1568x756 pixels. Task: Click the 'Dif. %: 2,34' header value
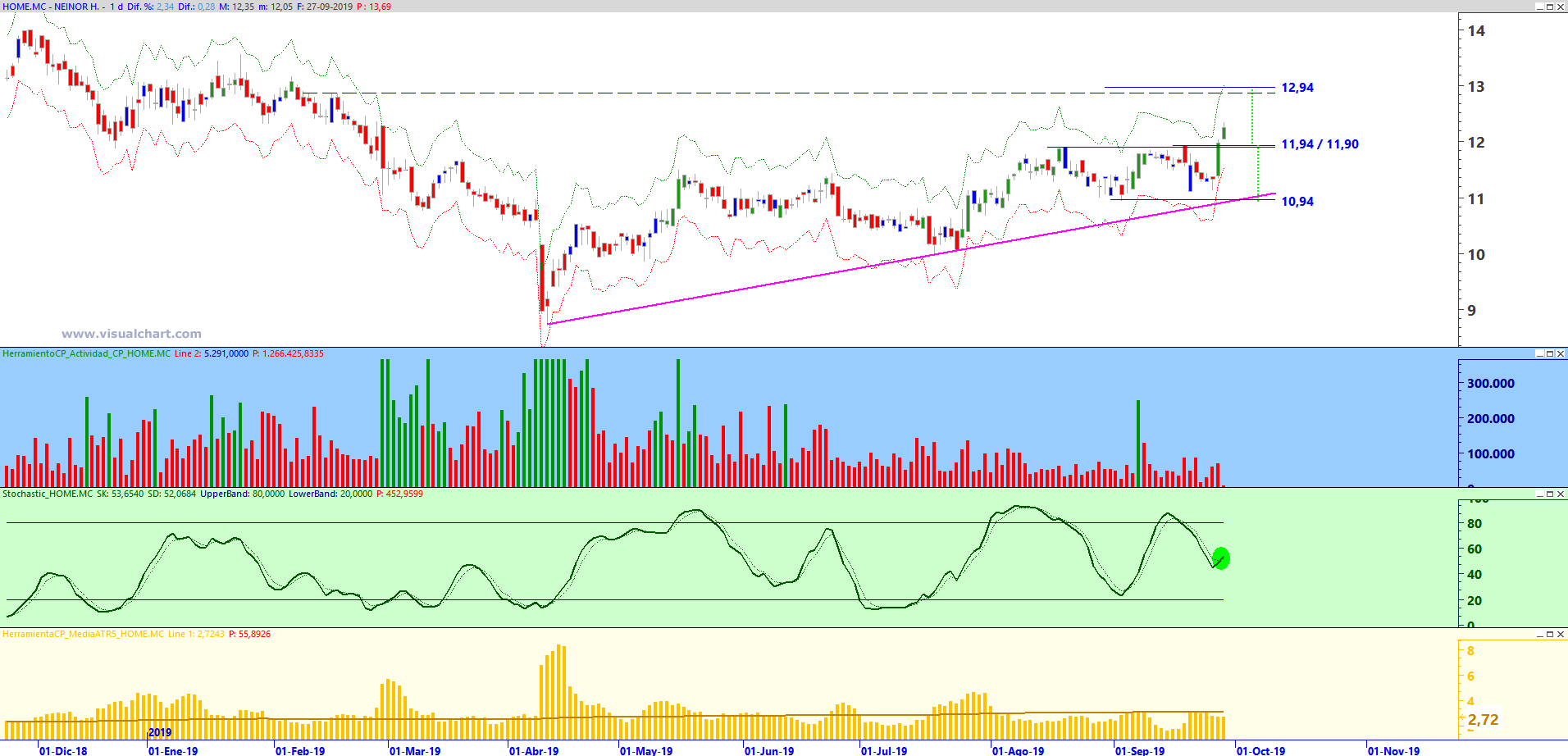(150, 7)
